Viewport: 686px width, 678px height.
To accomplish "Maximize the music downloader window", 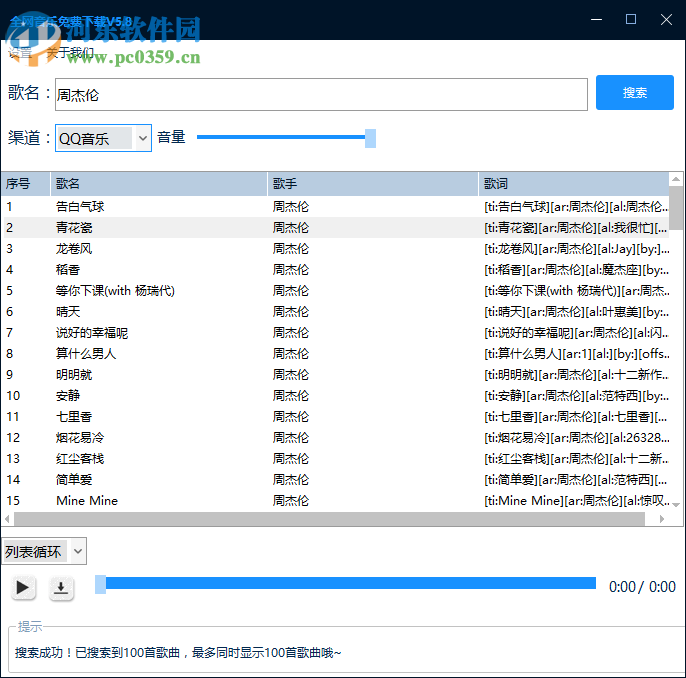I will coord(631,20).
